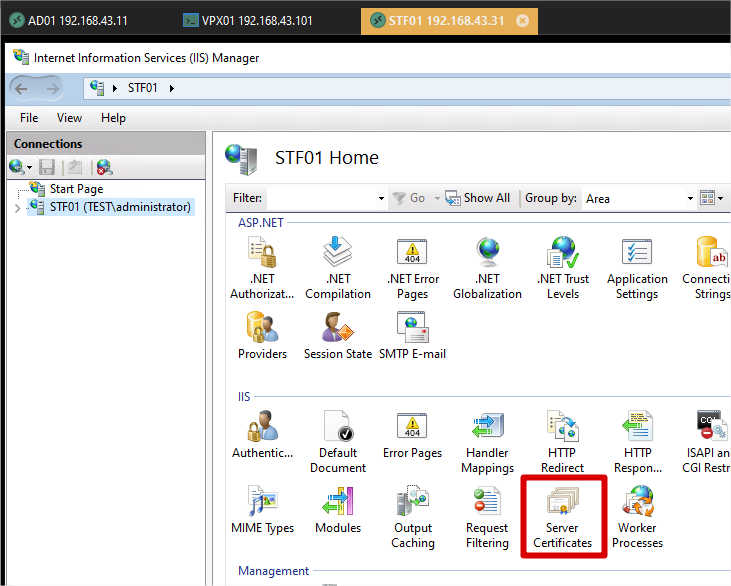The width and height of the screenshot is (731, 586).
Task: Click the Management group header
Action: coord(273,571)
